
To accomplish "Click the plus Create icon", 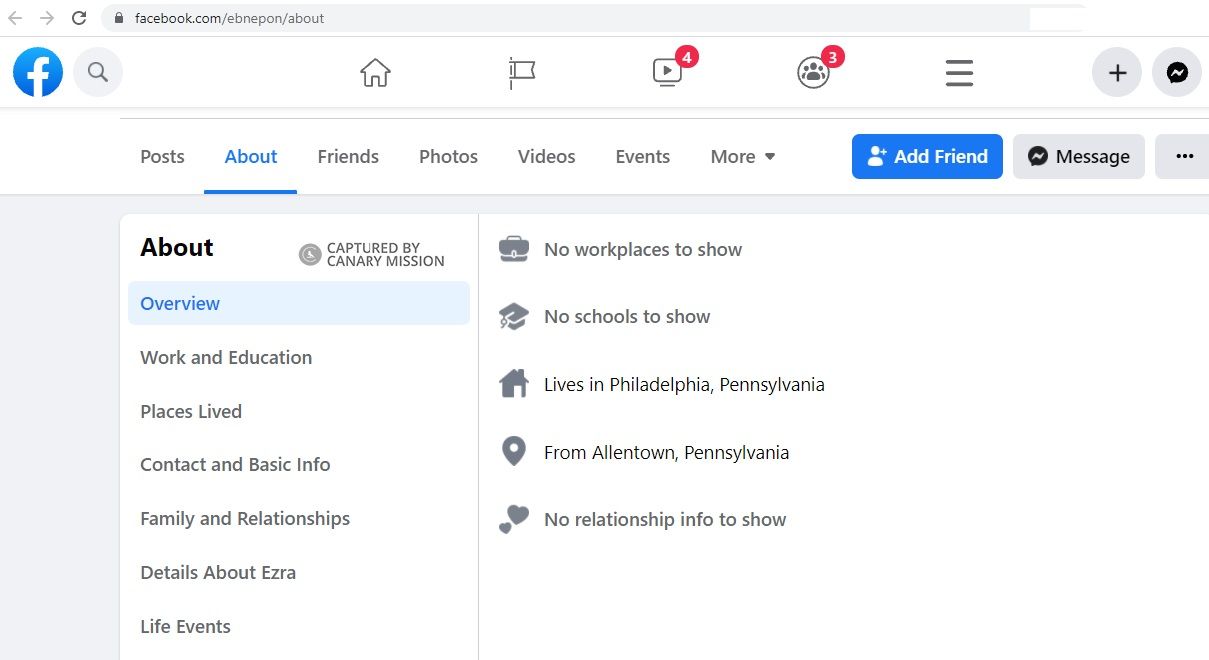I will coord(1117,73).
